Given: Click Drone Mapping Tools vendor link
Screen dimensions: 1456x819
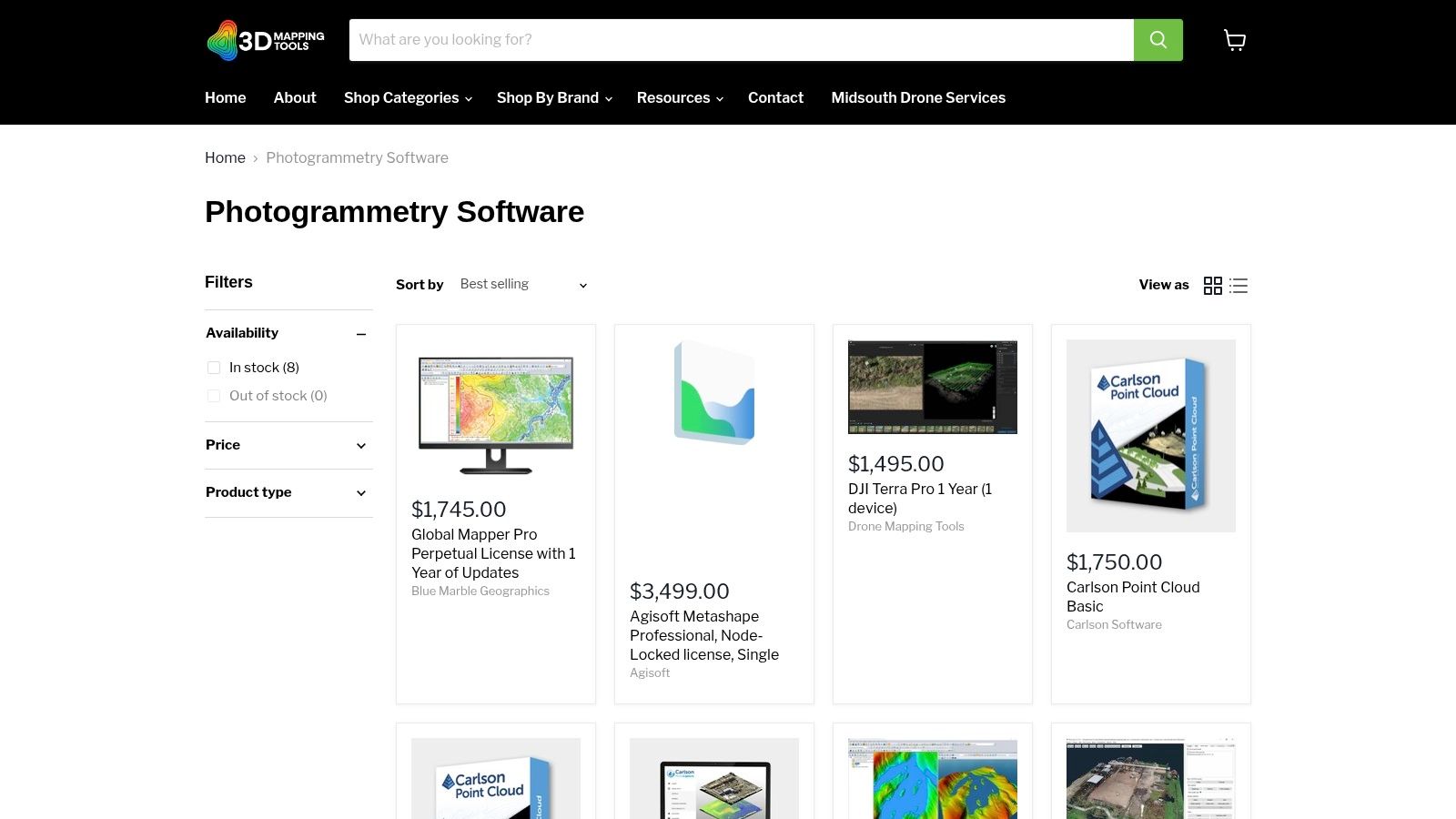Looking at the screenshot, I should 905,526.
